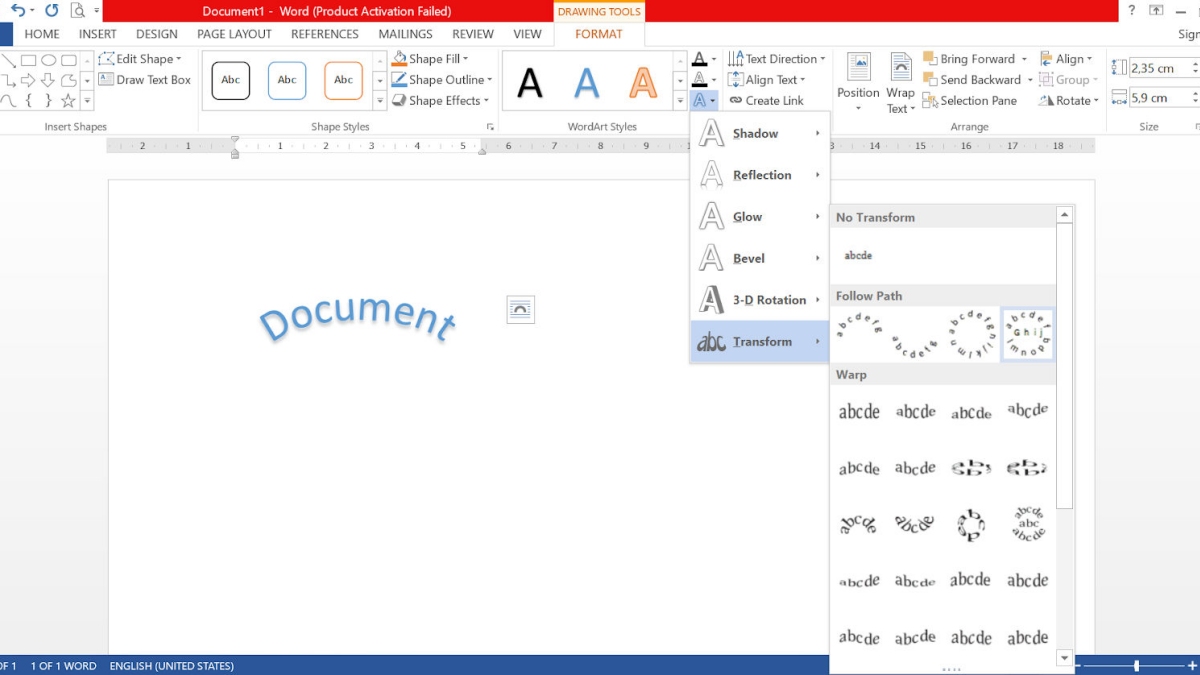Screen dimensions: 1200x675
Task: Click the Create Link button
Action: 766,101
